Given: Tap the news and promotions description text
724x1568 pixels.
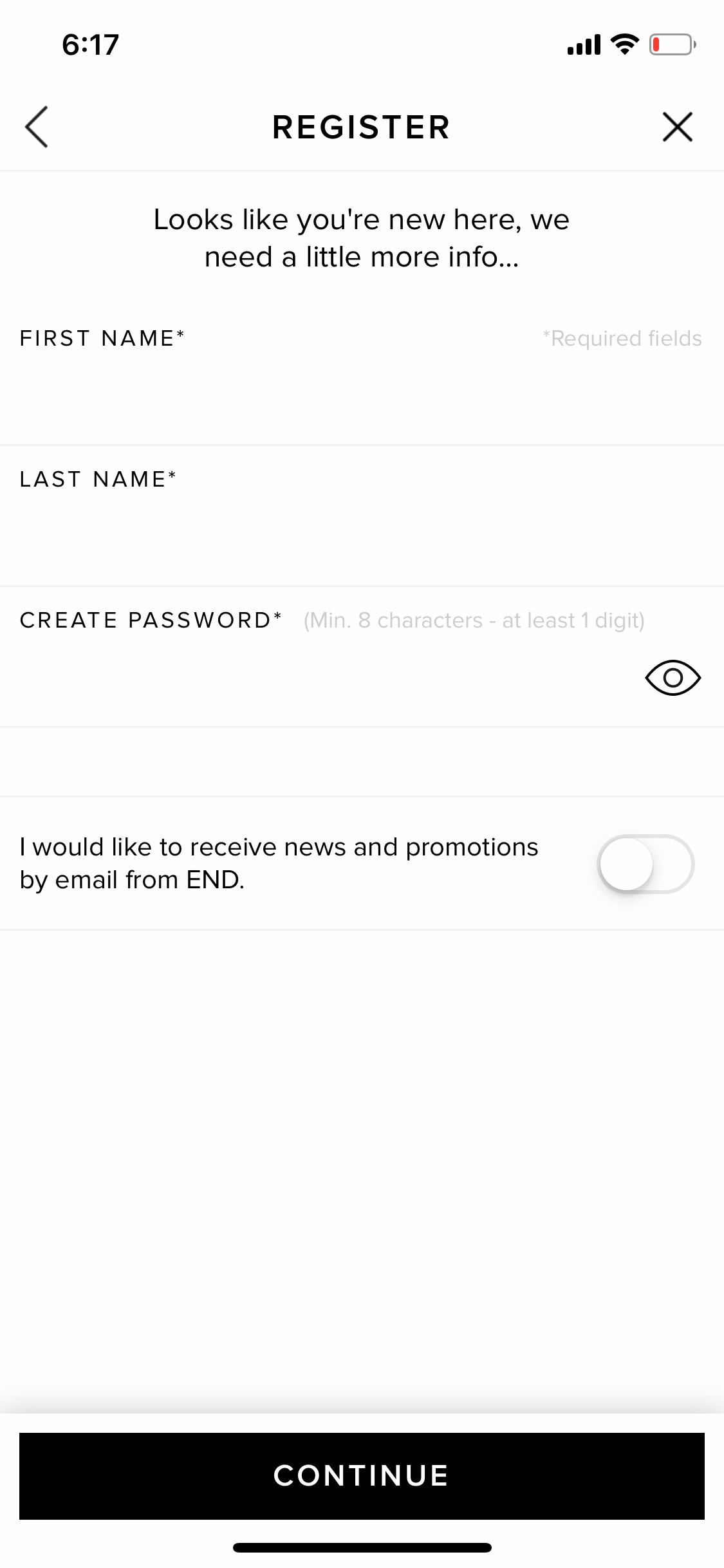Looking at the screenshot, I should pyautogui.click(x=279, y=864).
